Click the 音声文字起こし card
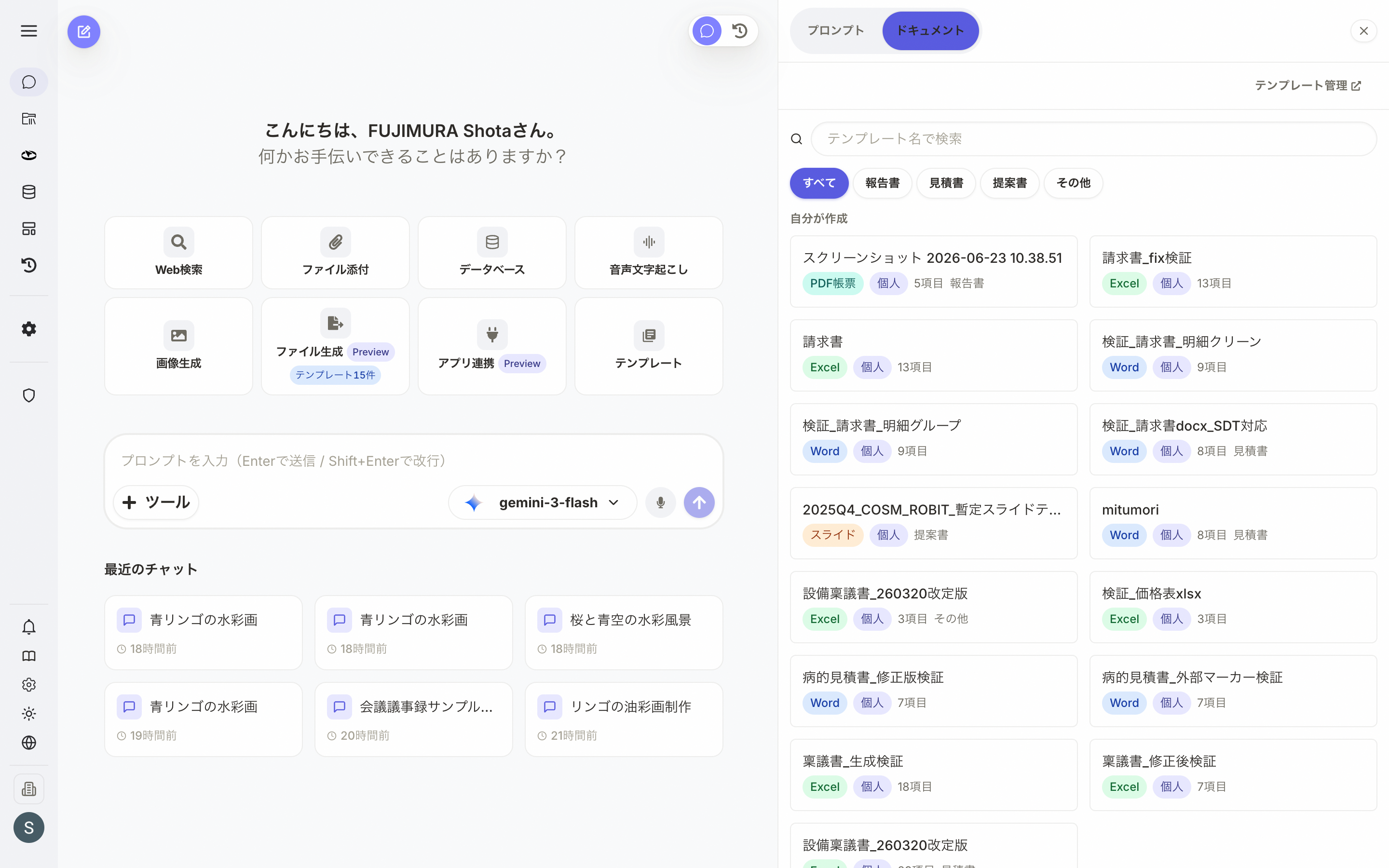This screenshot has height=868, width=1389. (x=649, y=253)
